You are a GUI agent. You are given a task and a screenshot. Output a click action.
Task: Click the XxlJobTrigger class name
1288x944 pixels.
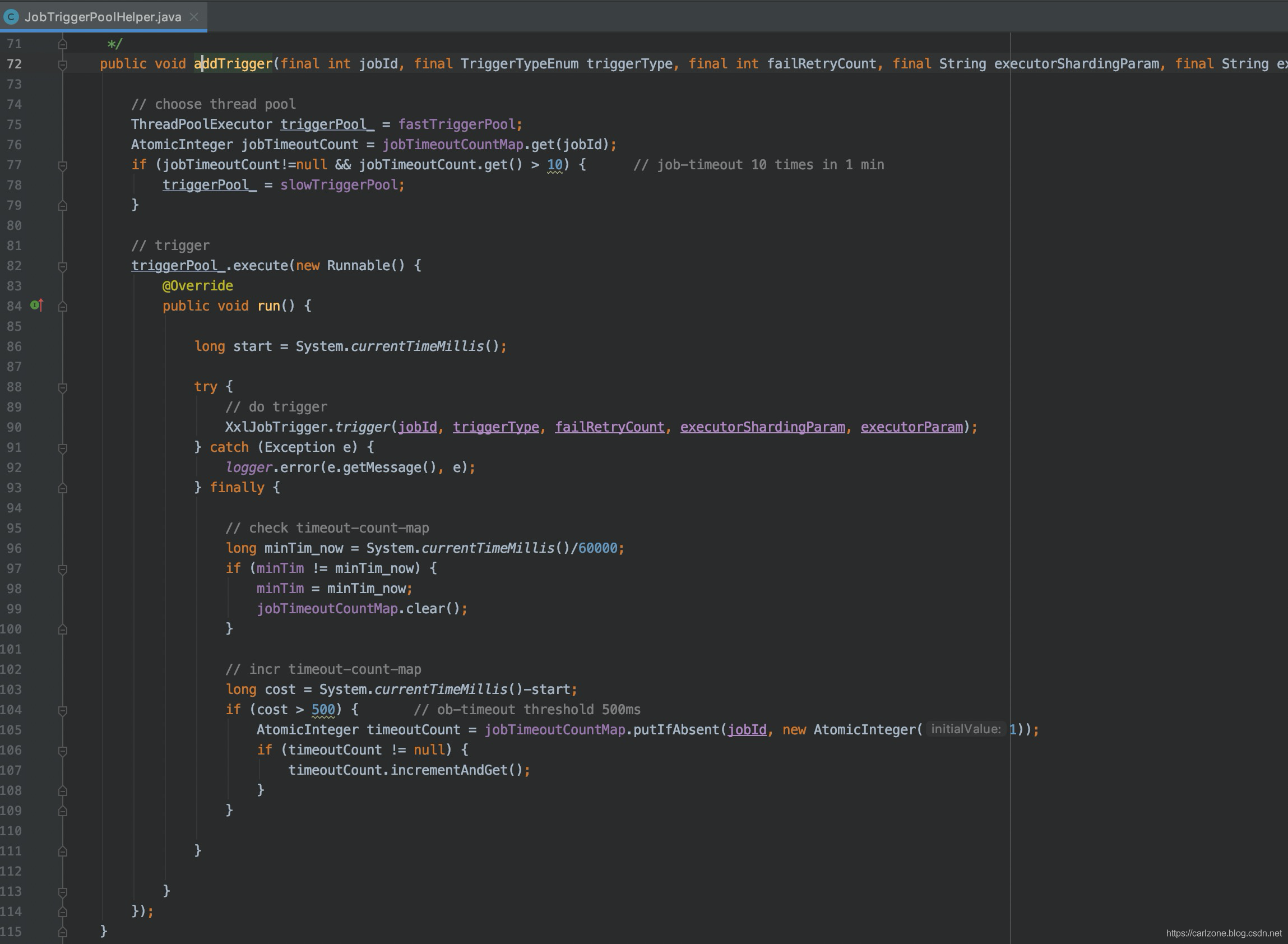(x=276, y=427)
